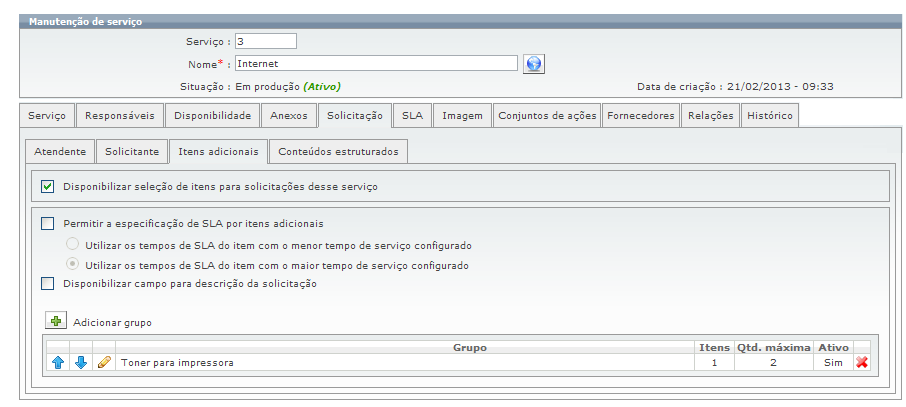This screenshot has height=407, width=906.
Task: Open the Imagem tab
Action: tap(462, 116)
